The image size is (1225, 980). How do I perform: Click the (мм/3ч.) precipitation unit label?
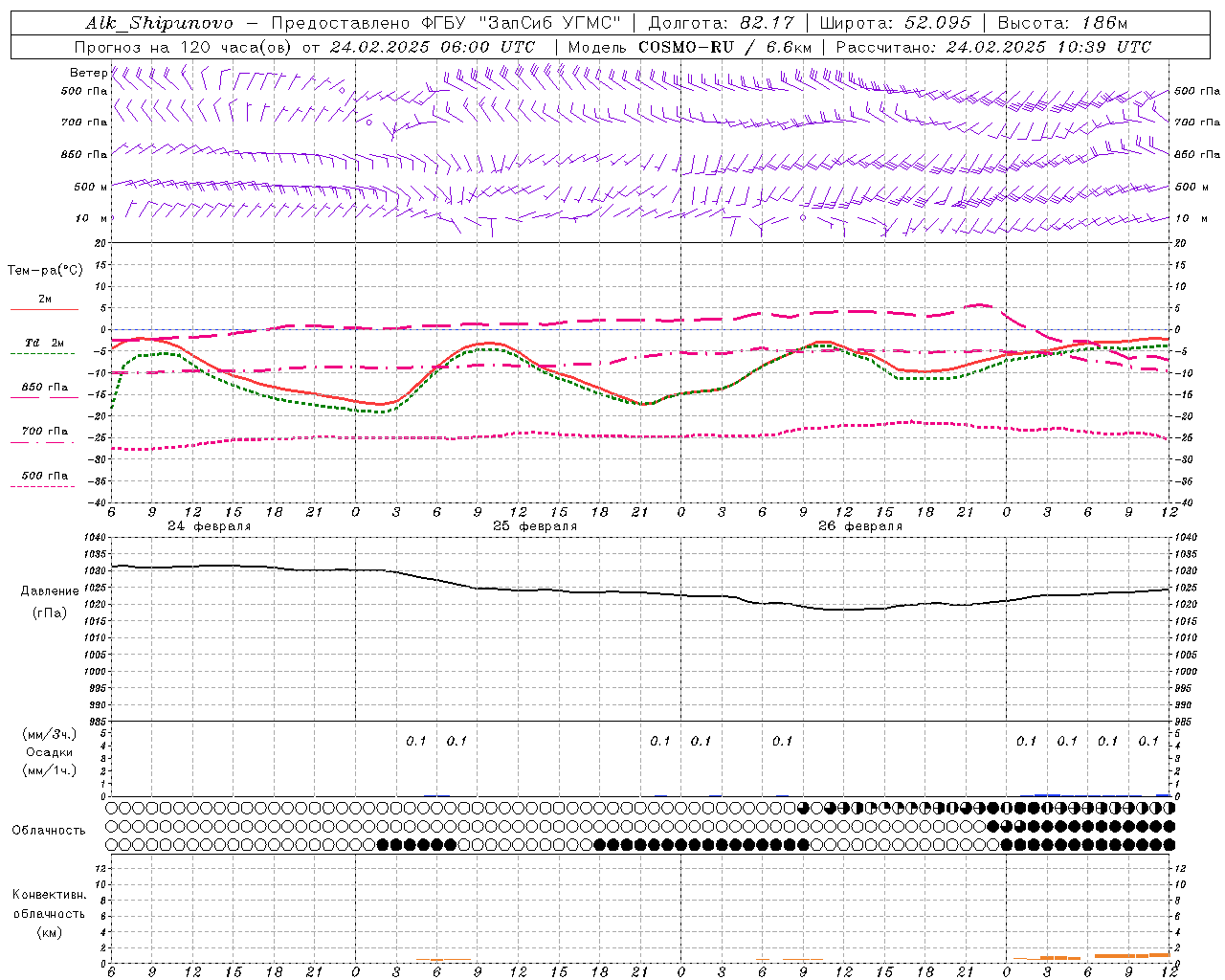point(50,734)
